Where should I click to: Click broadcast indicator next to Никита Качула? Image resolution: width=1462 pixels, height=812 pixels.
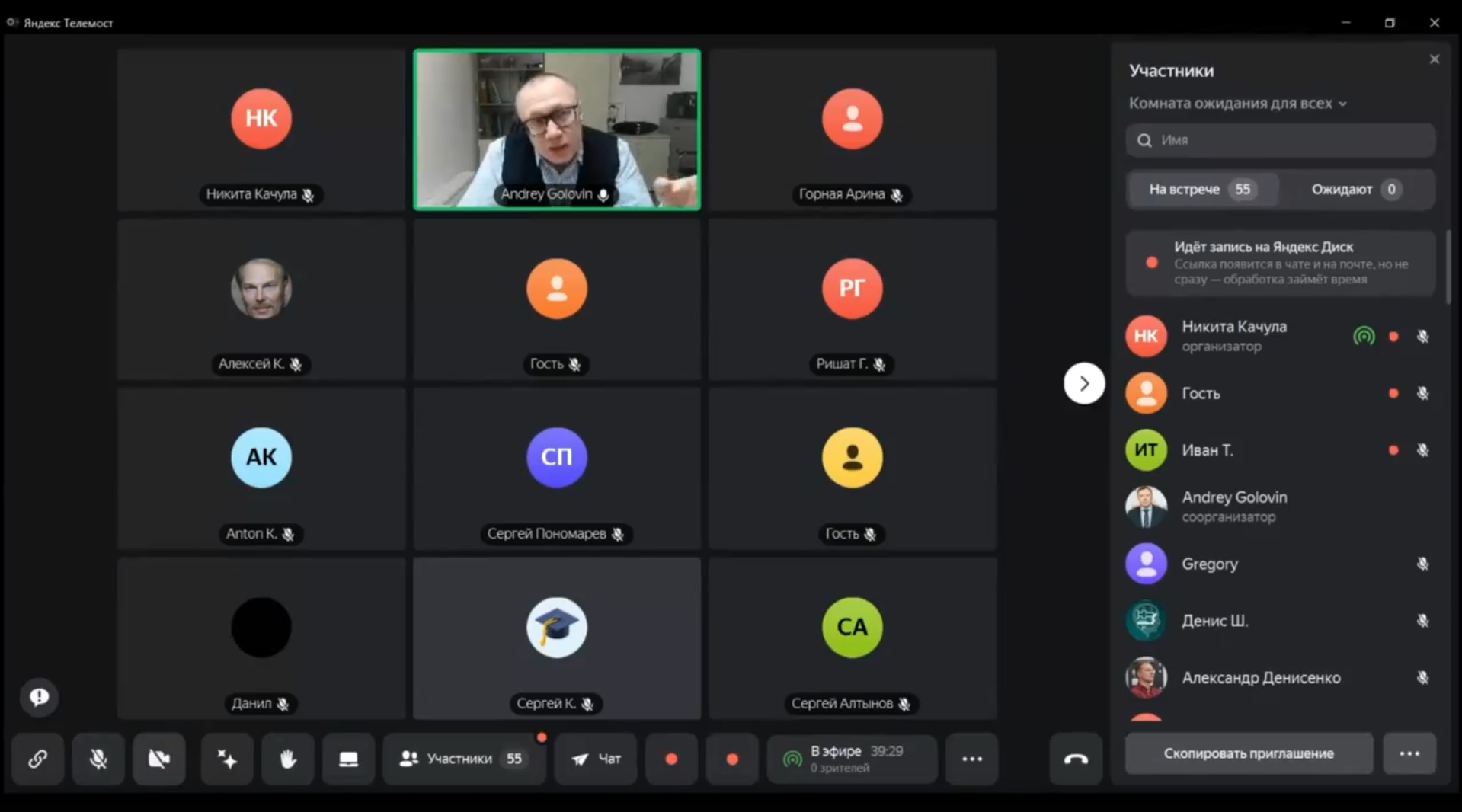click(1364, 336)
